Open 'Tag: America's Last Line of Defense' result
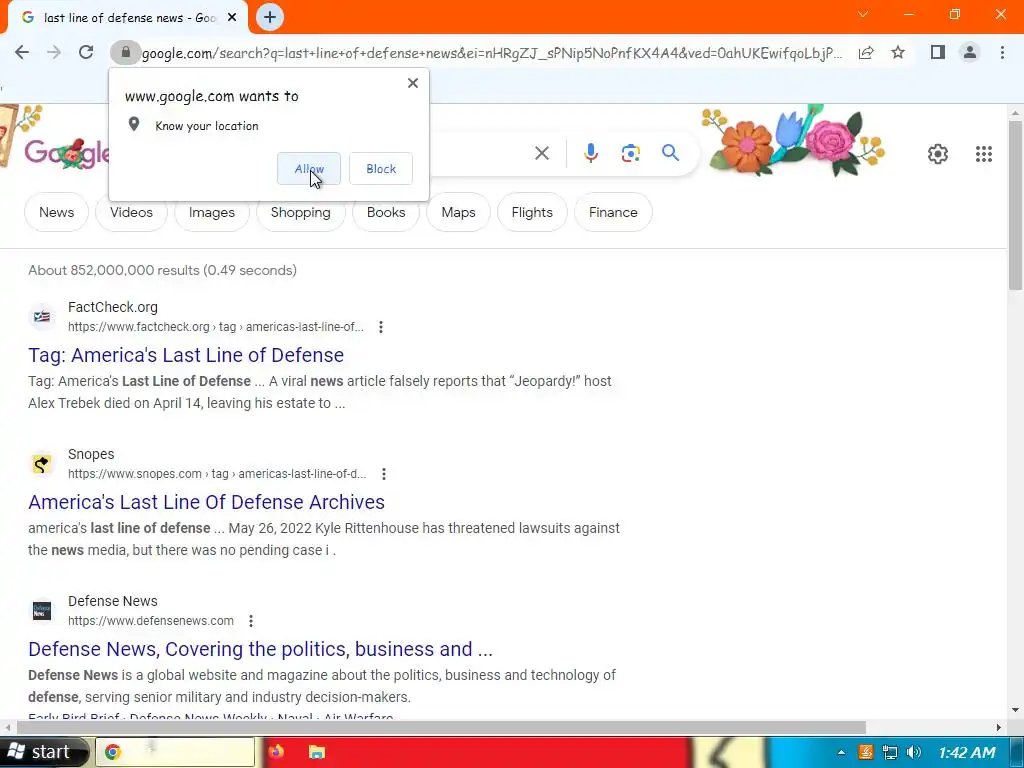The image size is (1024, 768). click(186, 355)
